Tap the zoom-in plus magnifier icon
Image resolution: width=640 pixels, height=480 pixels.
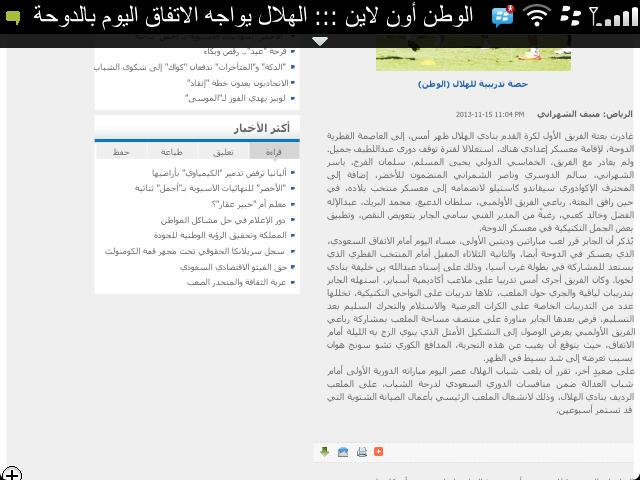point(11,473)
